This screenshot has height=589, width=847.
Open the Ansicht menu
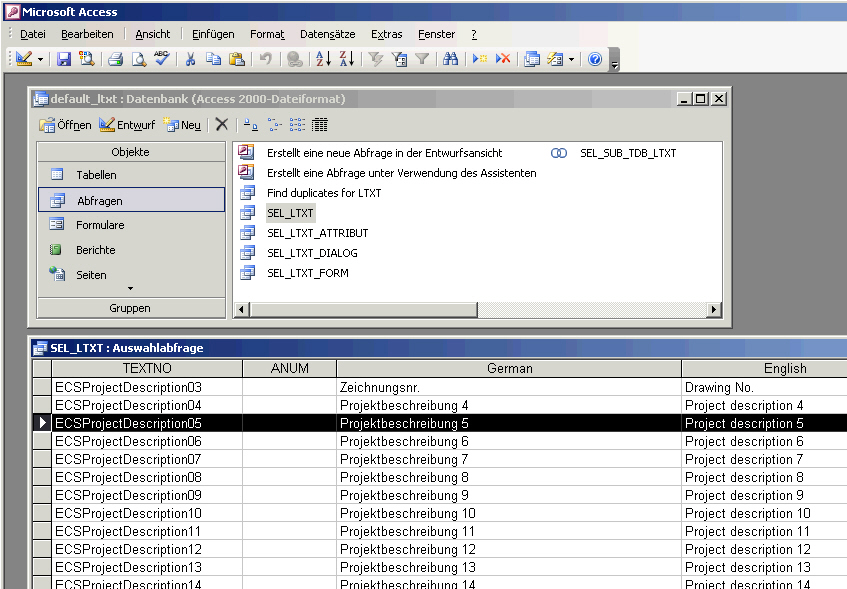[x=153, y=34]
